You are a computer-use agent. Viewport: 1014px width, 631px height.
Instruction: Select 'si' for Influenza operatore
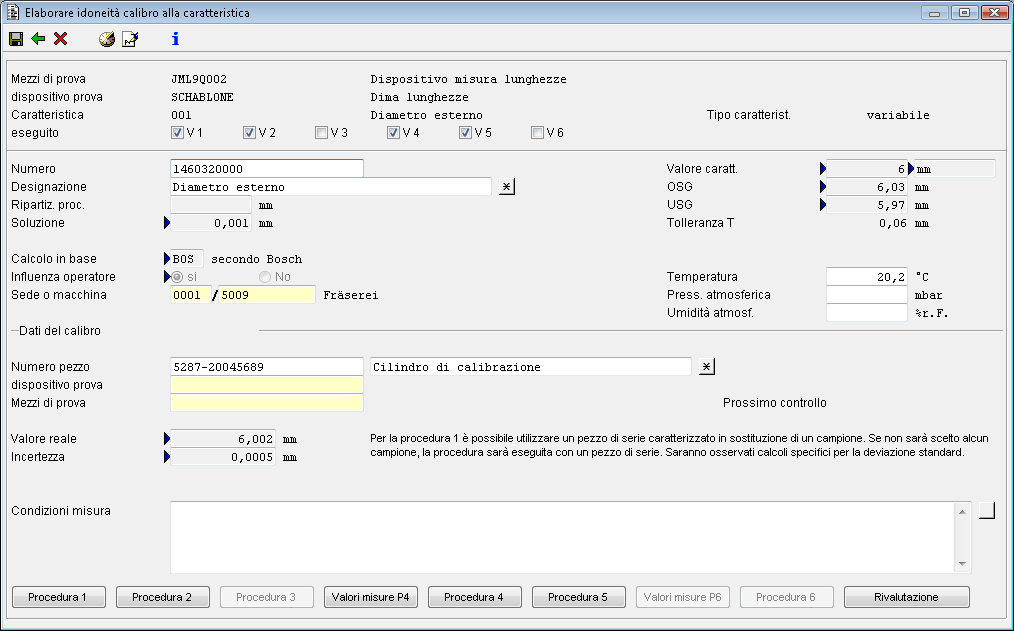177,277
